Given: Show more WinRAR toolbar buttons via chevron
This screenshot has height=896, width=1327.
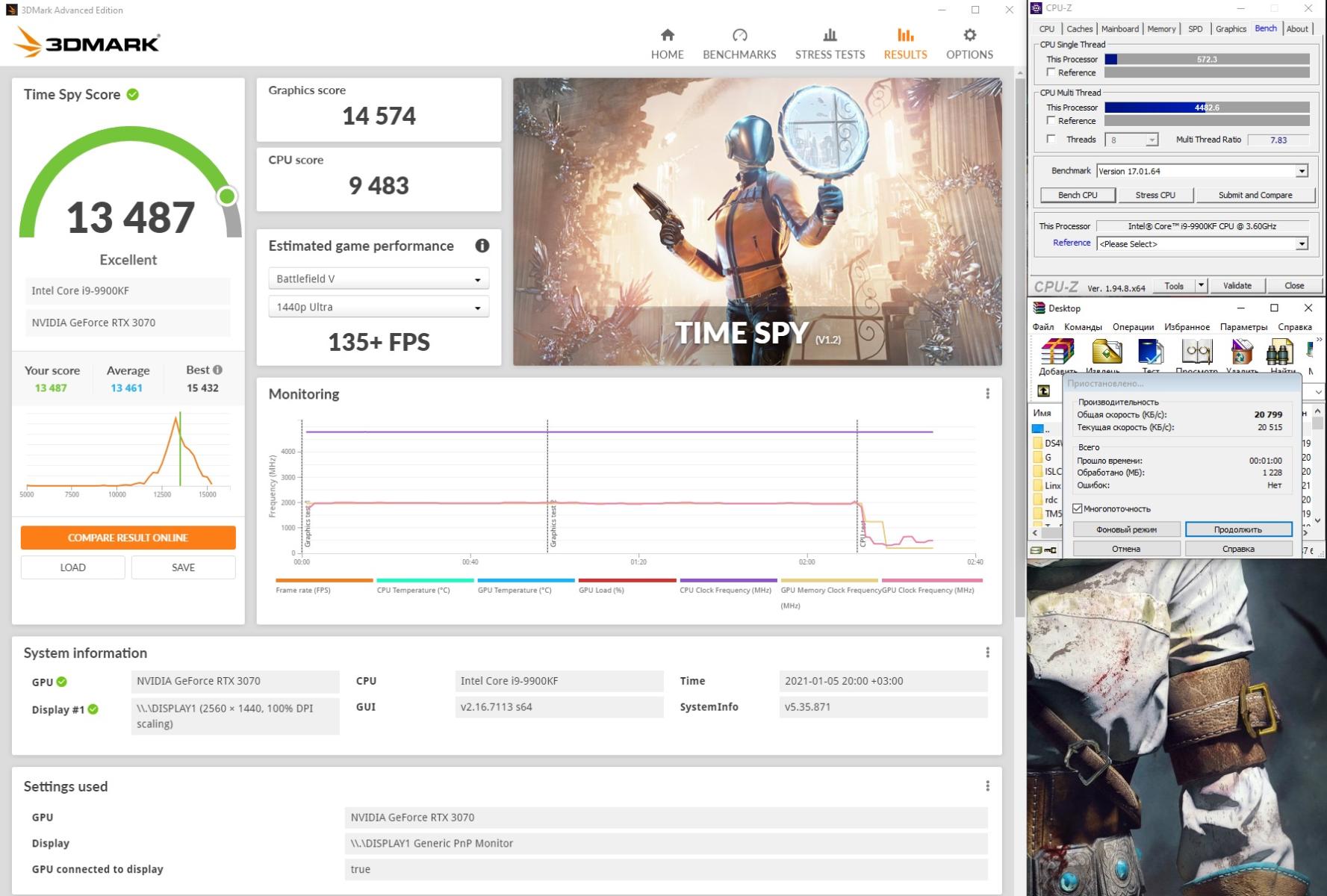Looking at the screenshot, I should click(x=1320, y=340).
